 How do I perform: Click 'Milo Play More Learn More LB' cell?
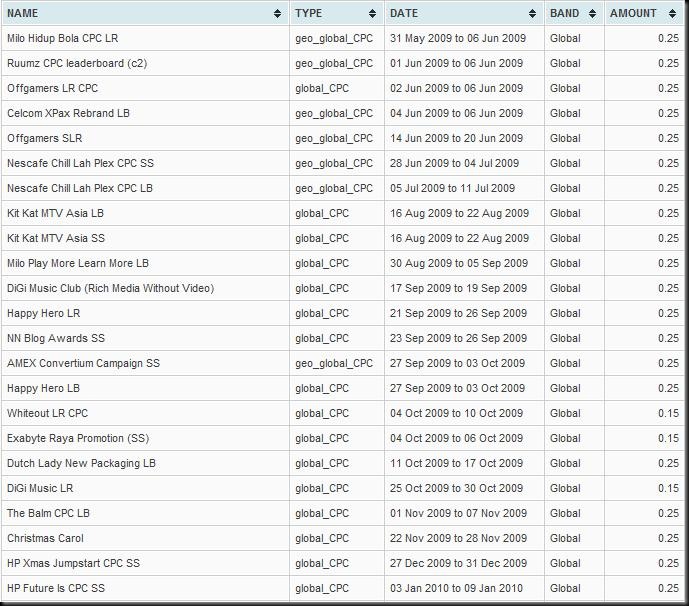pyautogui.click(x=78, y=264)
